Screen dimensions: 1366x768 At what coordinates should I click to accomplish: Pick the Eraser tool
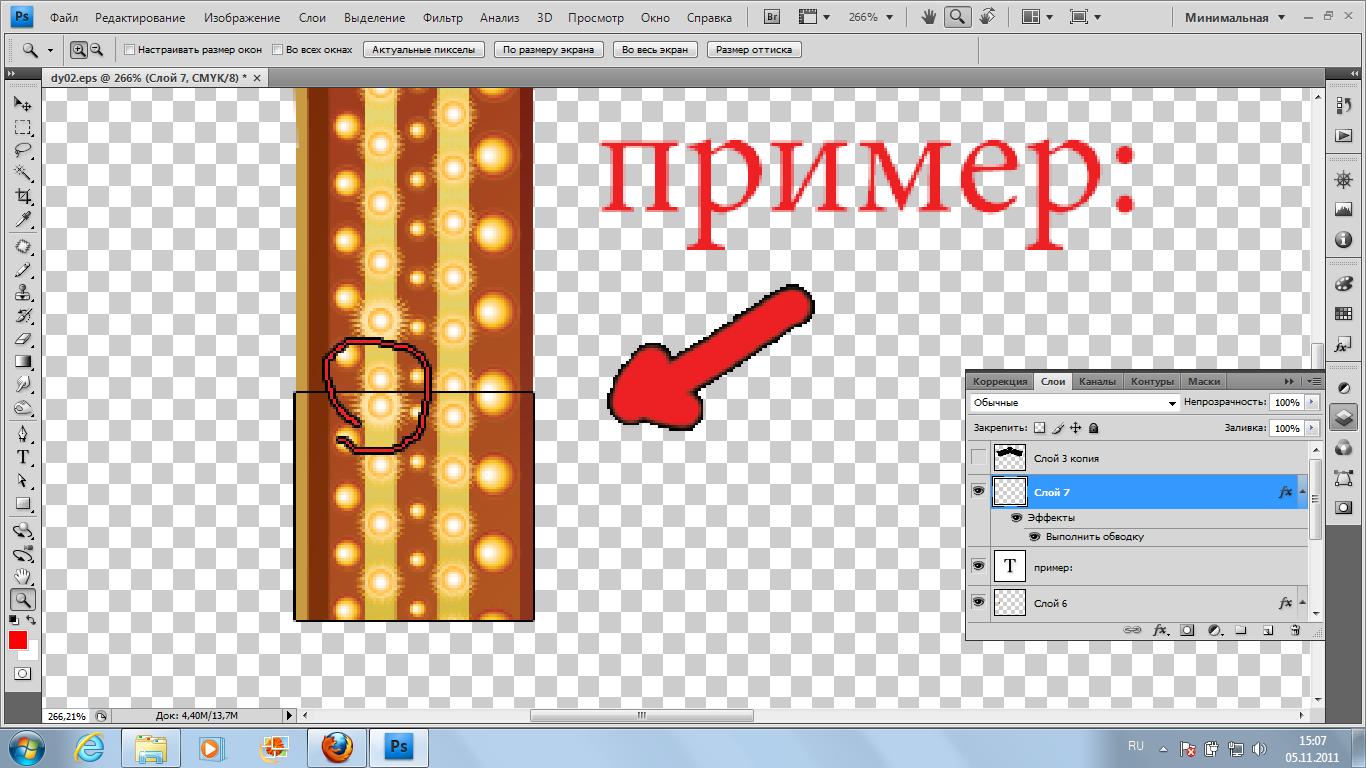coord(23,340)
